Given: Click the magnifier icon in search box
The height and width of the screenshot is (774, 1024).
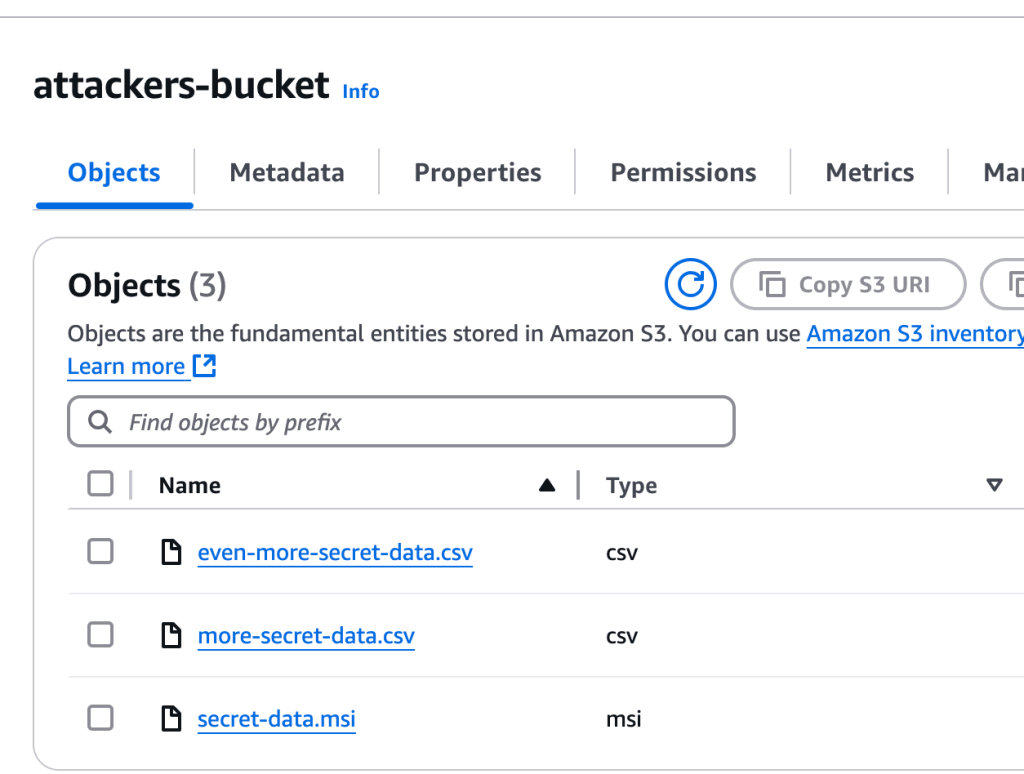Looking at the screenshot, I should 100,422.
